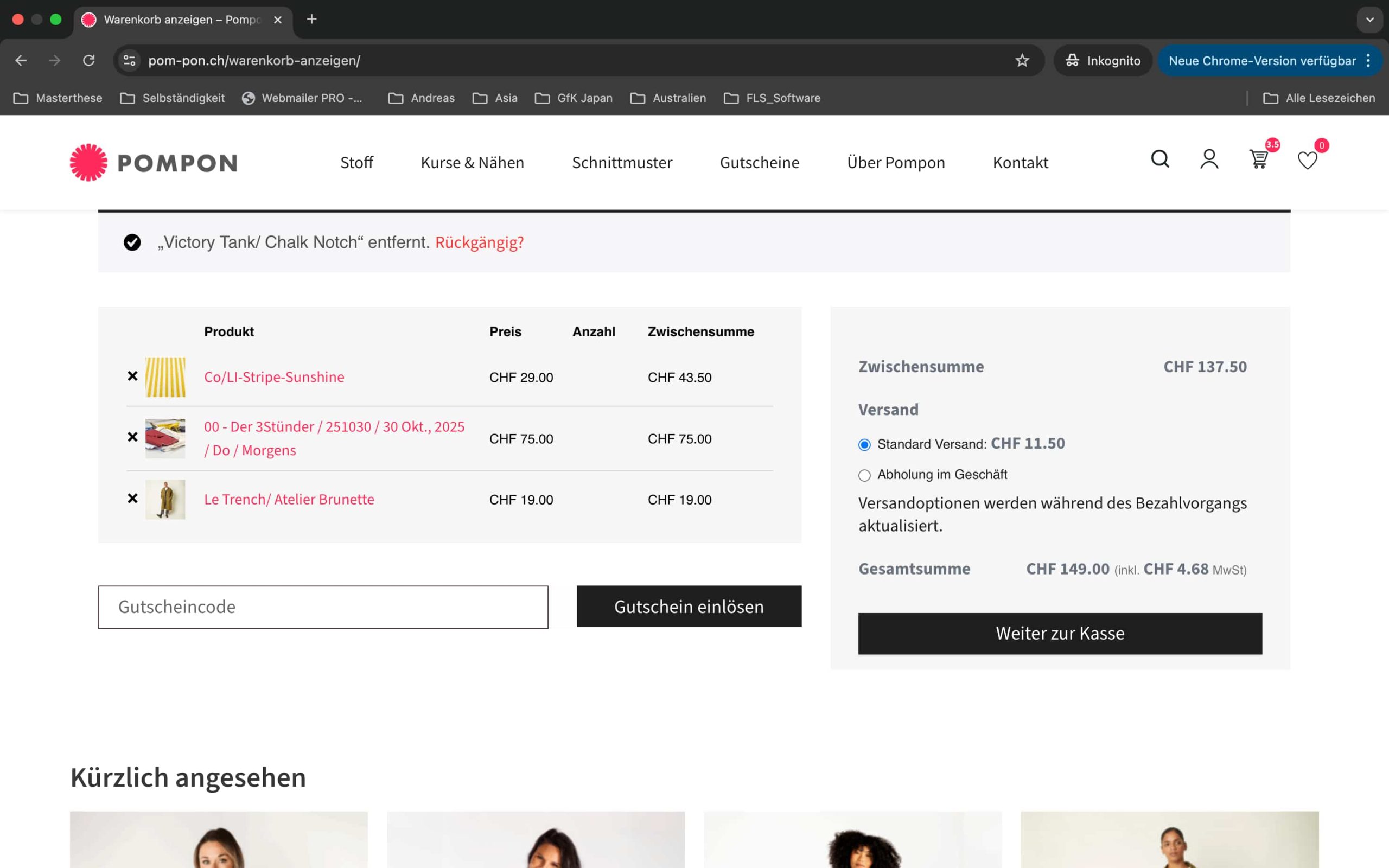Reload the page in browser toolbar
Image resolution: width=1389 pixels, height=868 pixels.
[x=89, y=60]
